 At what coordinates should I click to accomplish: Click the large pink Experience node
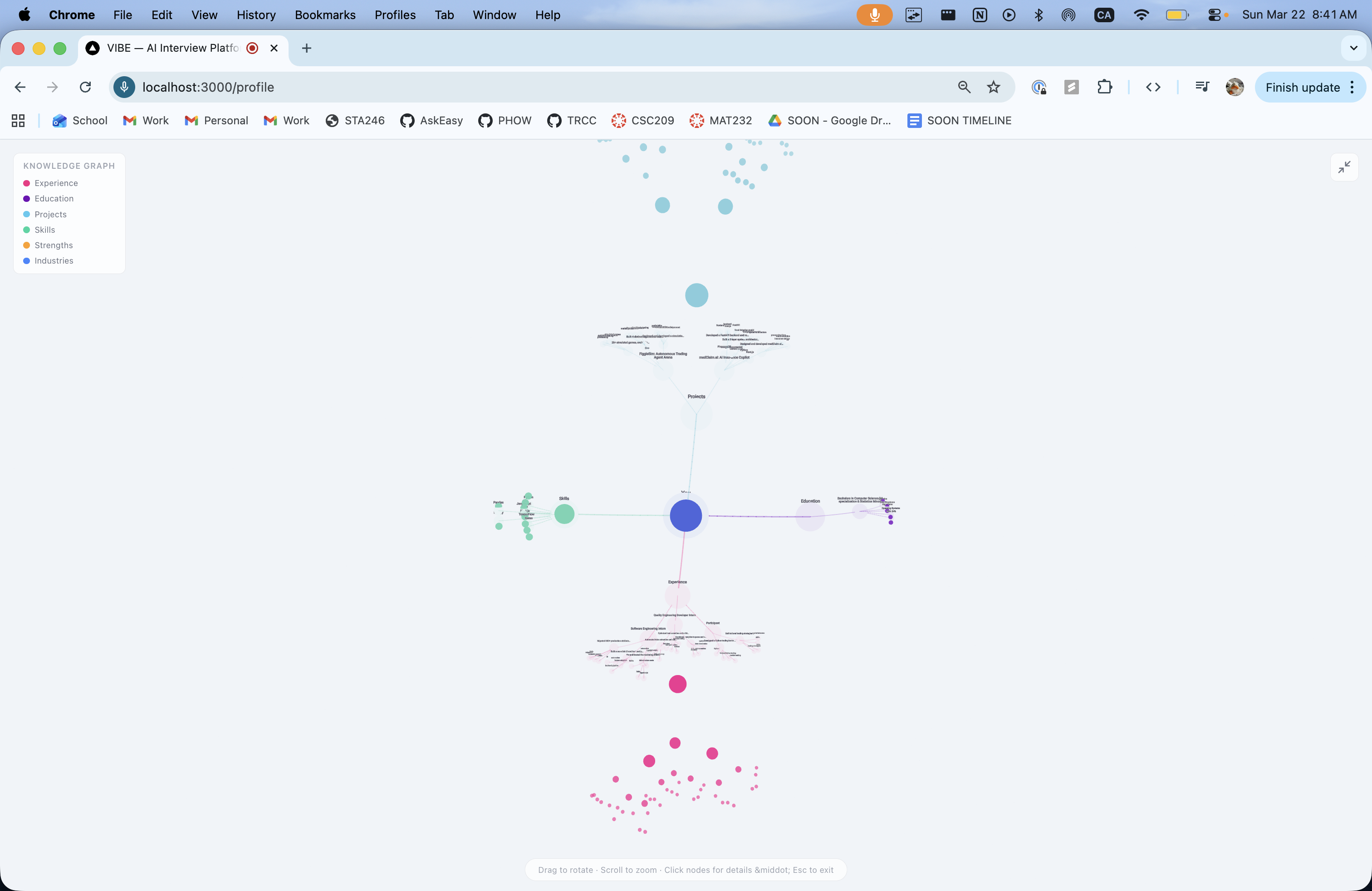(677, 684)
